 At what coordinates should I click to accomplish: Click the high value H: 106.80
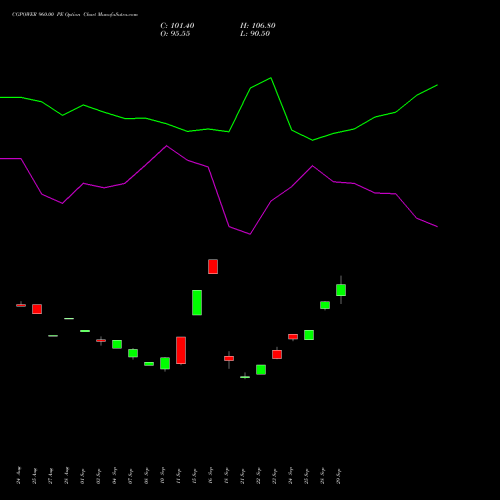point(258,26)
